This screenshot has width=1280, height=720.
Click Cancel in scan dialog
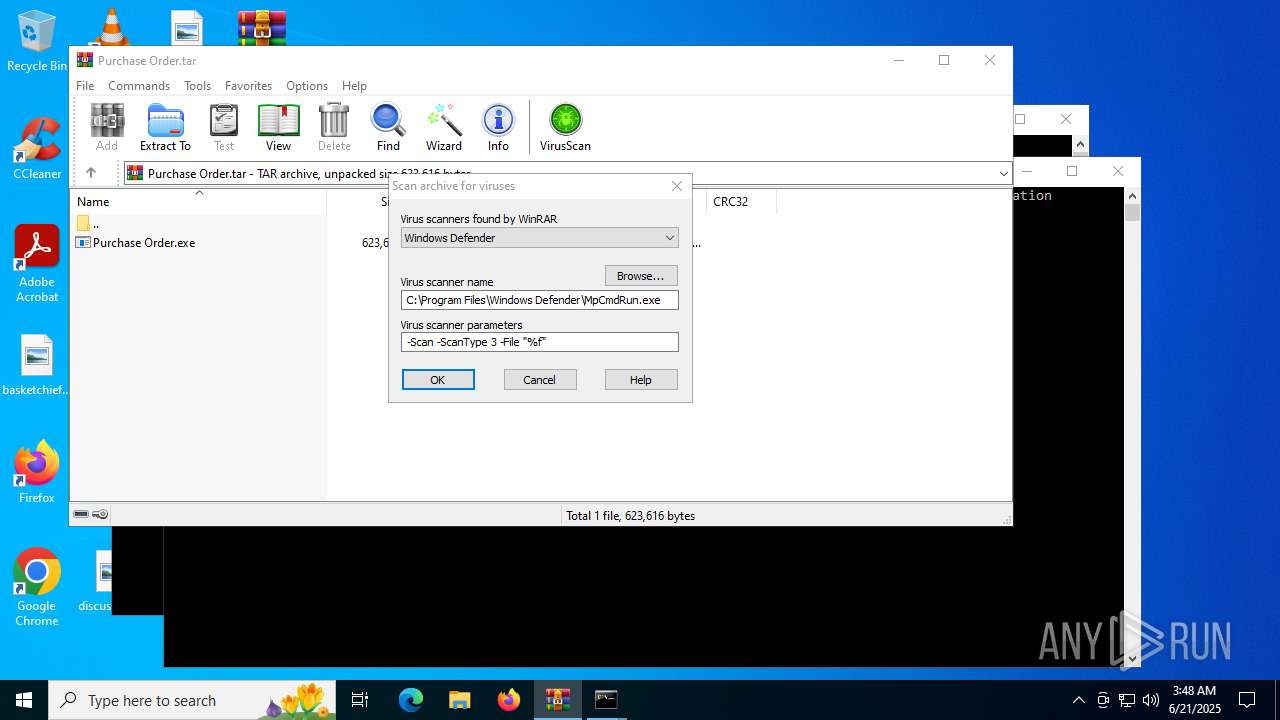(539, 380)
